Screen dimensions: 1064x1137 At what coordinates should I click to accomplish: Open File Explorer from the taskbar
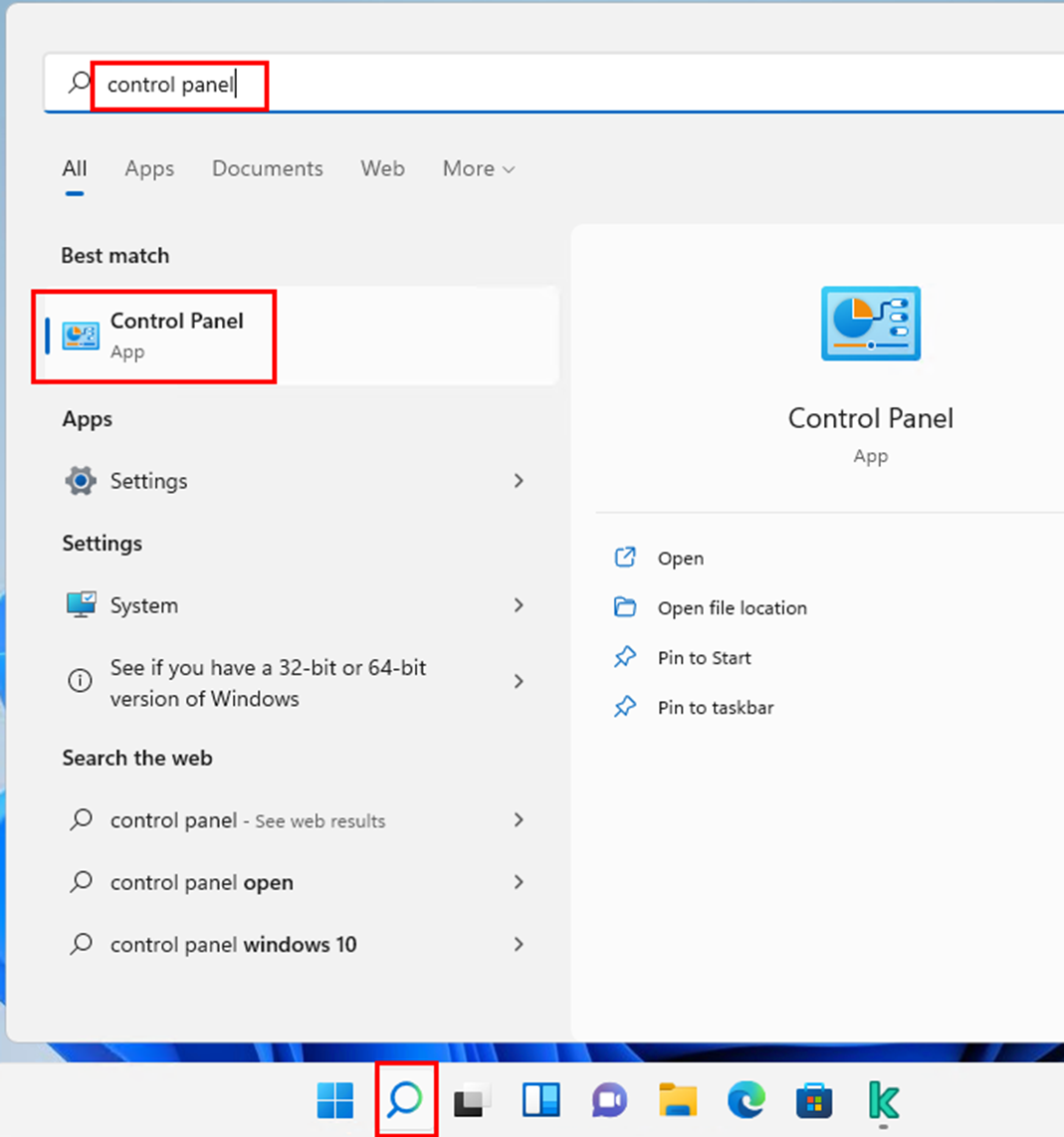[678, 1100]
